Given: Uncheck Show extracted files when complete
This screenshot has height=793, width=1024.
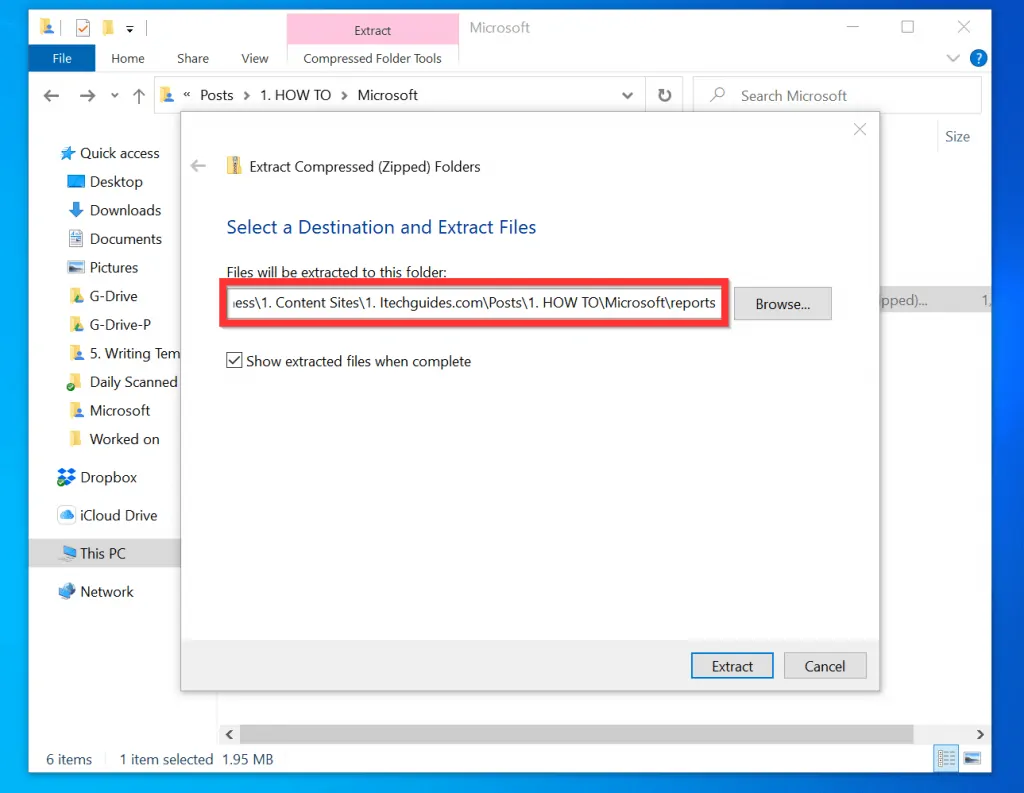Looking at the screenshot, I should click(234, 360).
